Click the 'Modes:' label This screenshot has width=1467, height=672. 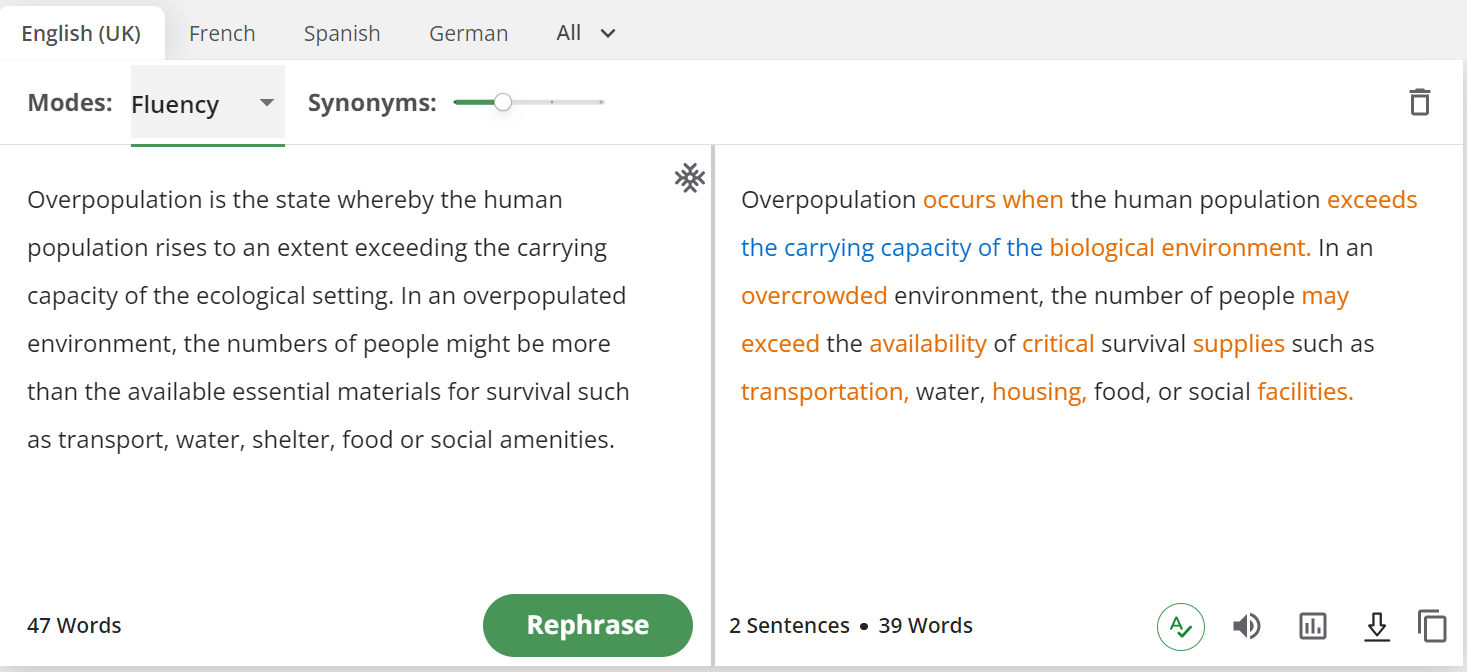(x=70, y=103)
